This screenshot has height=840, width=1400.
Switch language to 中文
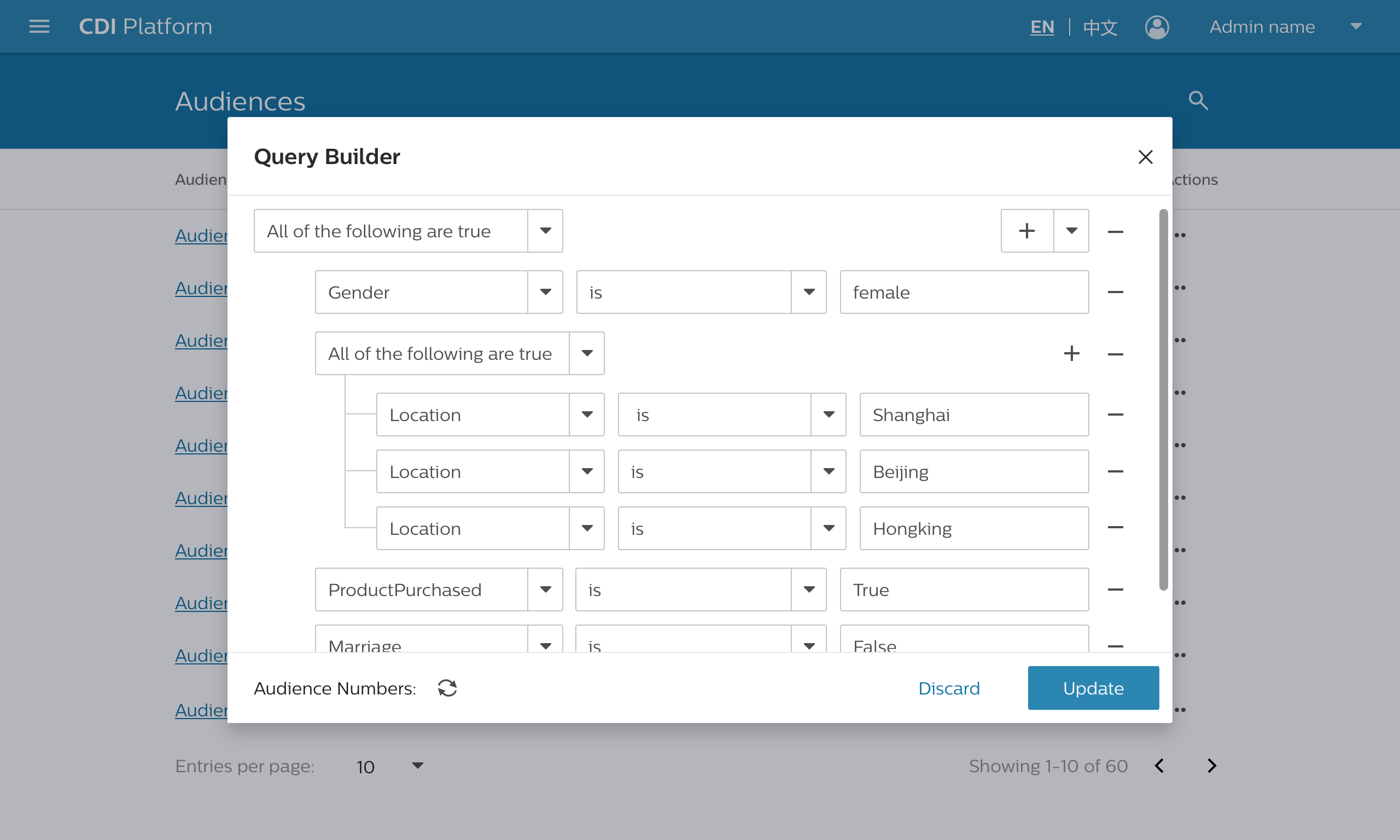coord(1100,27)
